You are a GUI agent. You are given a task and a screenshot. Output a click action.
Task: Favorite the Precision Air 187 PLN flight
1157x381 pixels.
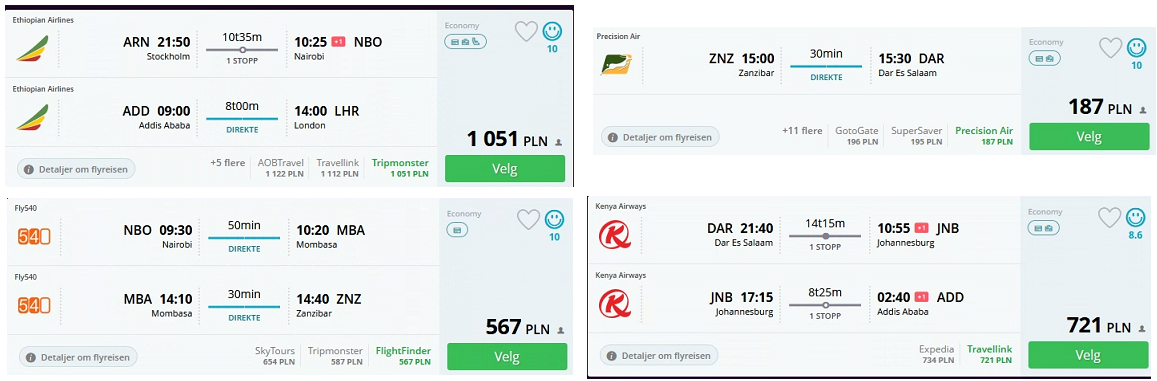[1111, 48]
